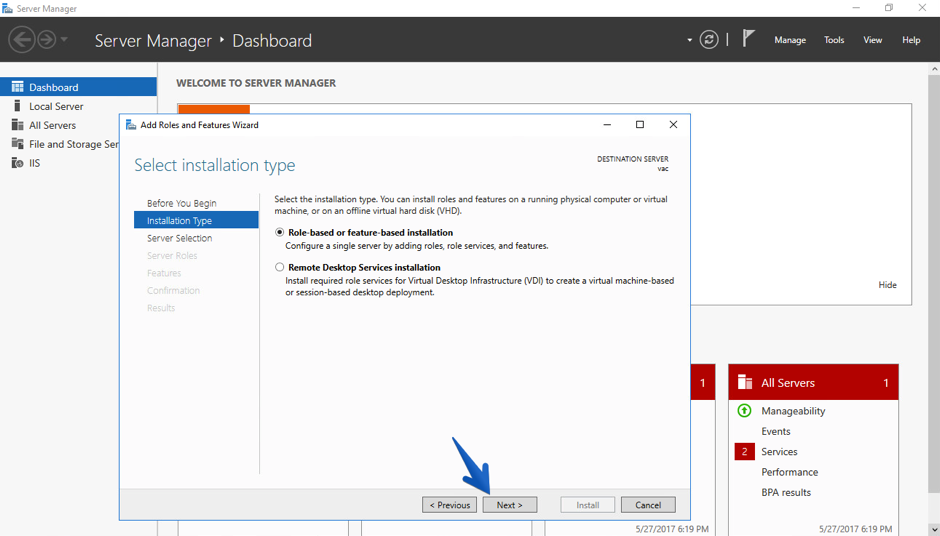Image resolution: width=940 pixels, height=536 pixels.
Task: Go to Server Selection wizard step
Action: point(179,238)
